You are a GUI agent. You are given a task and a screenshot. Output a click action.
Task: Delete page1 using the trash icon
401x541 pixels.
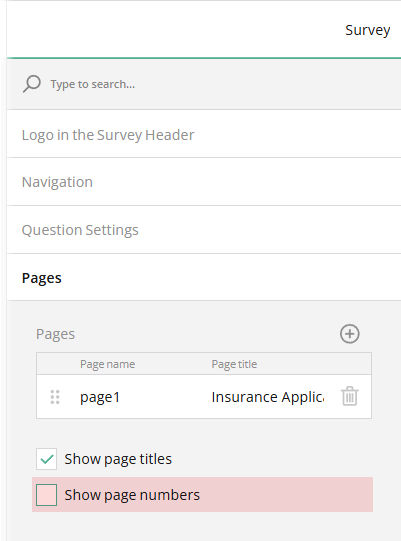[350, 396]
